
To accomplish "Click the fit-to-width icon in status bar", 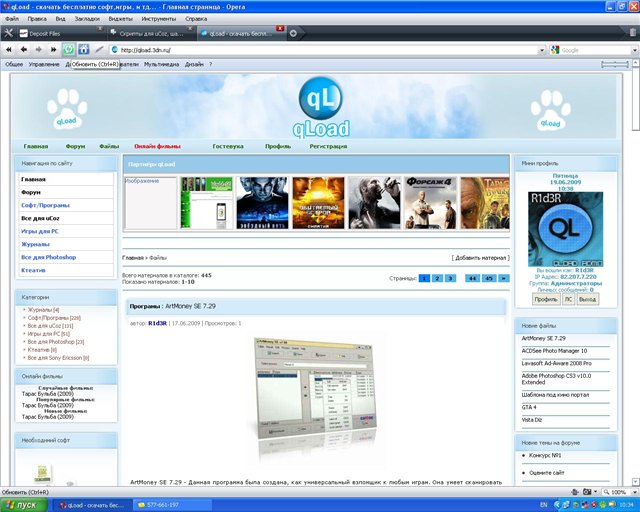I will click(x=575, y=492).
